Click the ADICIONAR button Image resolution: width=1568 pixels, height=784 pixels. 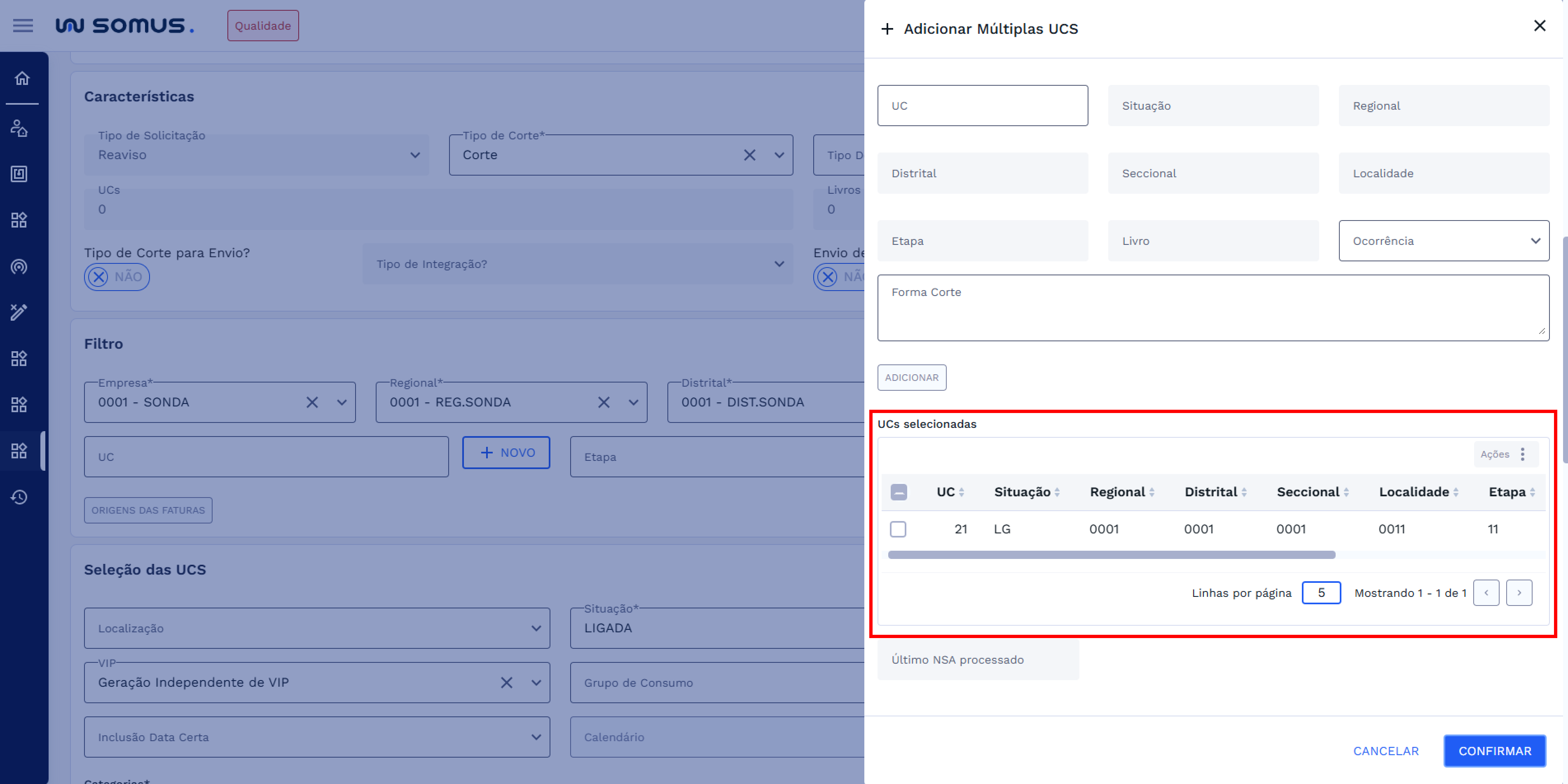[x=911, y=378]
